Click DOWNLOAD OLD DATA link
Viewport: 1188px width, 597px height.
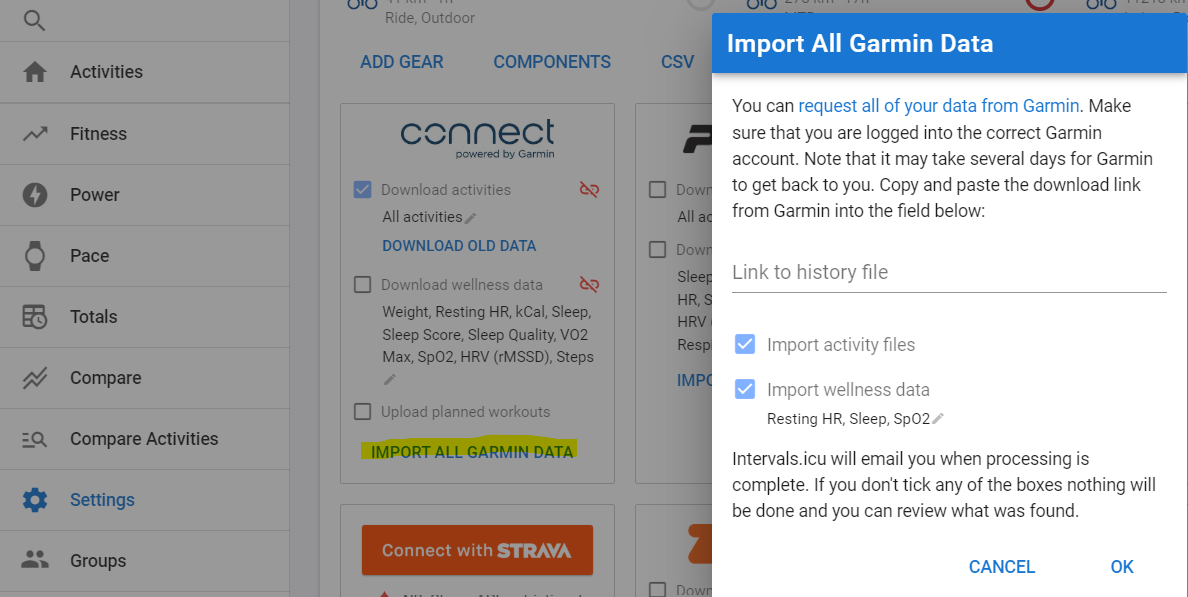point(459,245)
